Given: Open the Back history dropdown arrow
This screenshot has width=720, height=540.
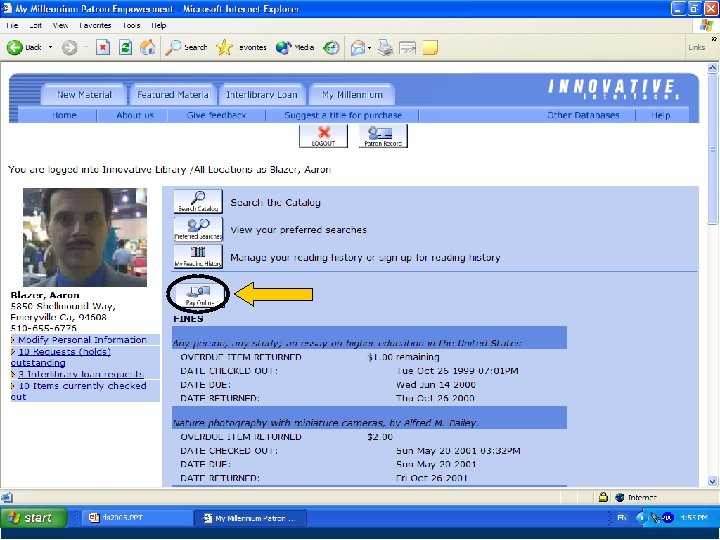Looking at the screenshot, I should pos(51,47).
